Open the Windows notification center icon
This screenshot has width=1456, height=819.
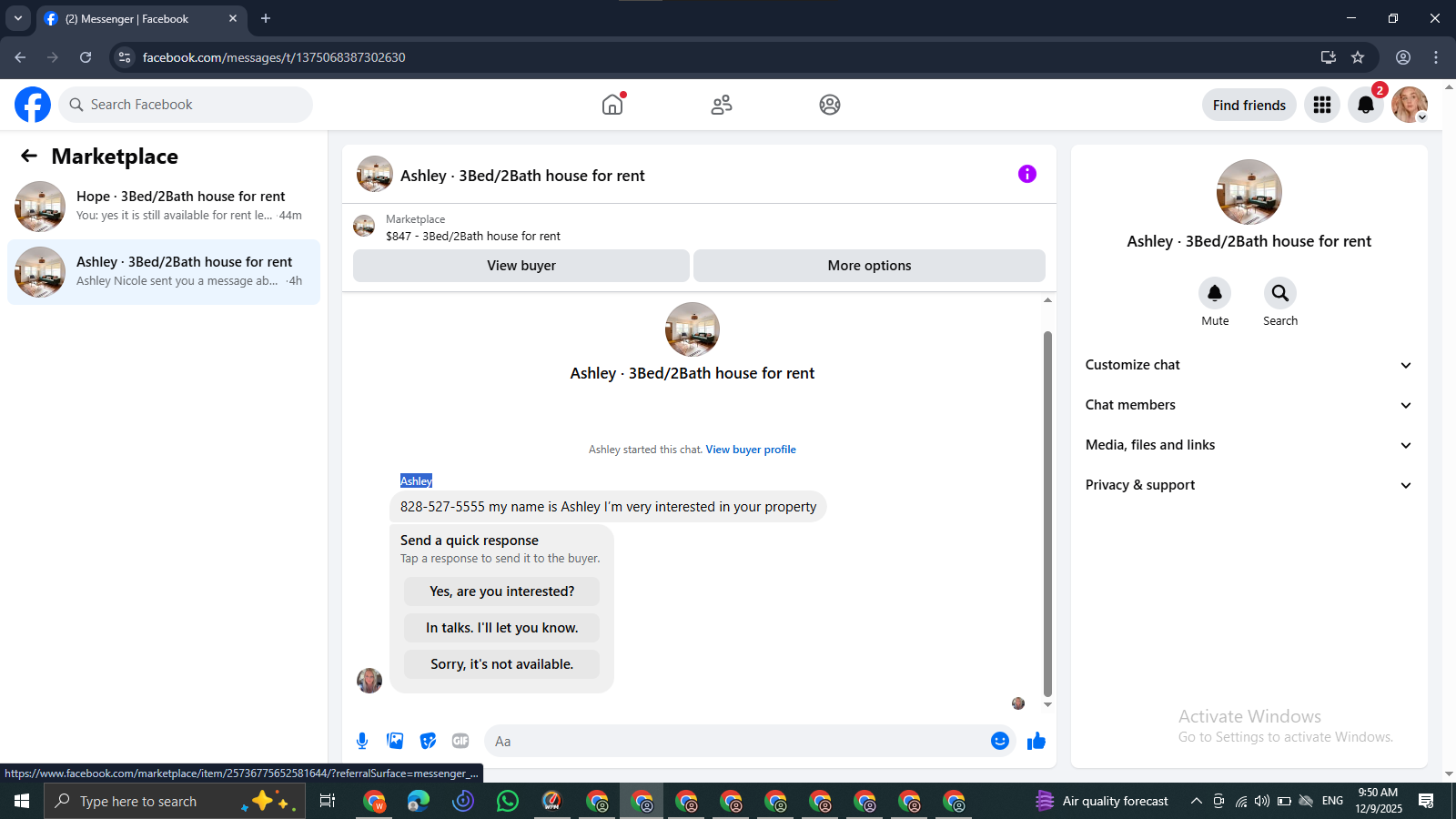[1426, 801]
